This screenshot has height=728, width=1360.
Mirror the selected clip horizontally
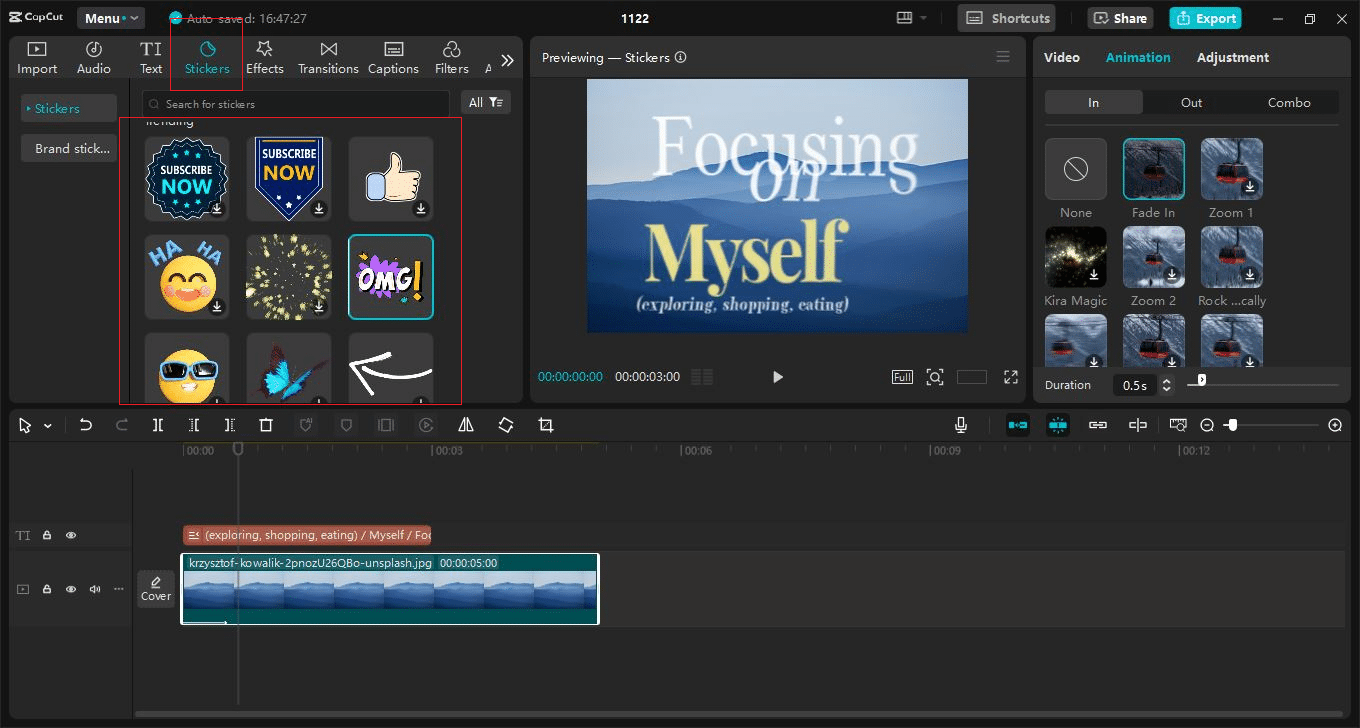tap(465, 424)
